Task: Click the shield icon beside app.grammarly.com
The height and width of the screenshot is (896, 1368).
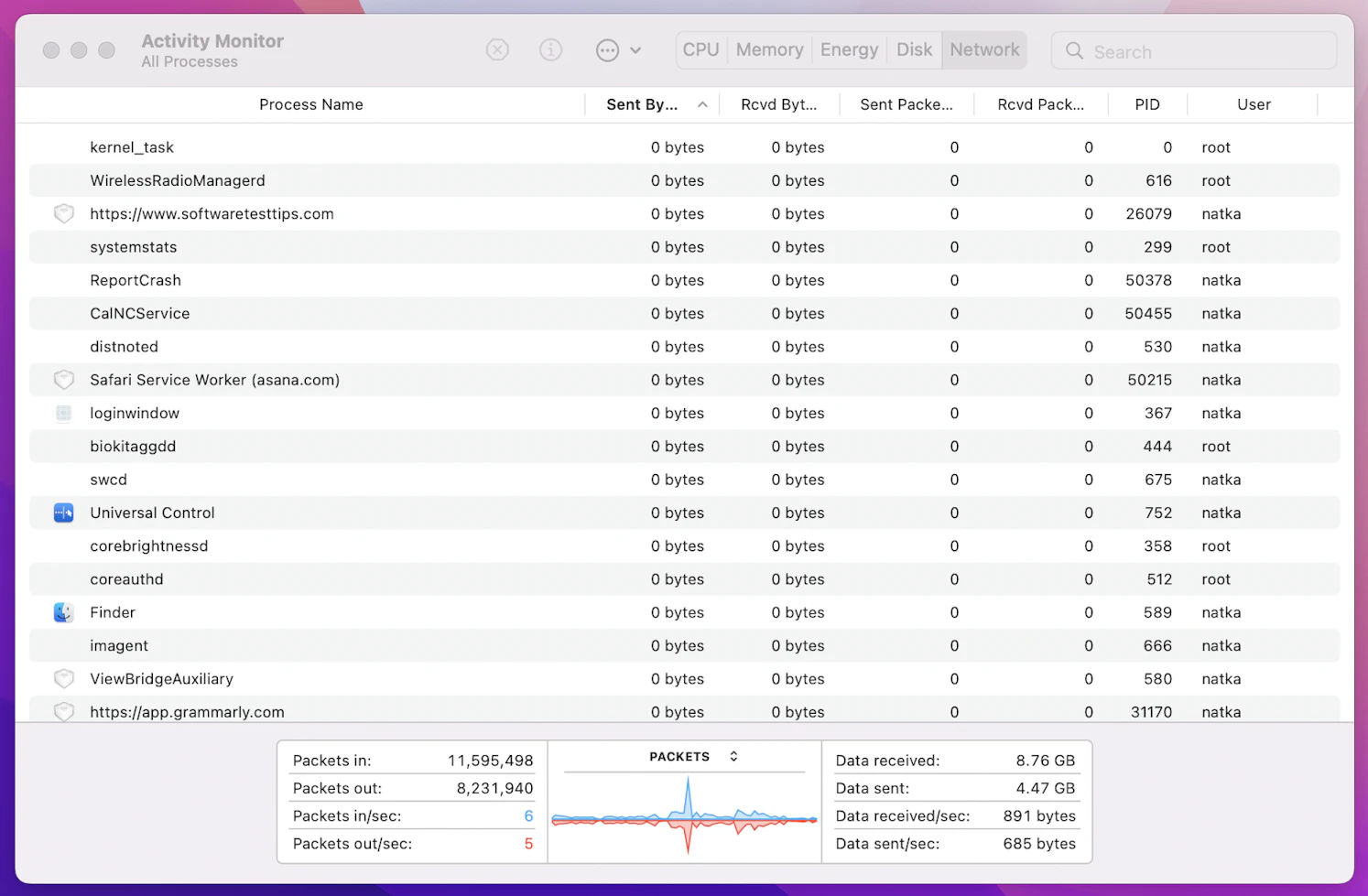Action: tap(63, 712)
